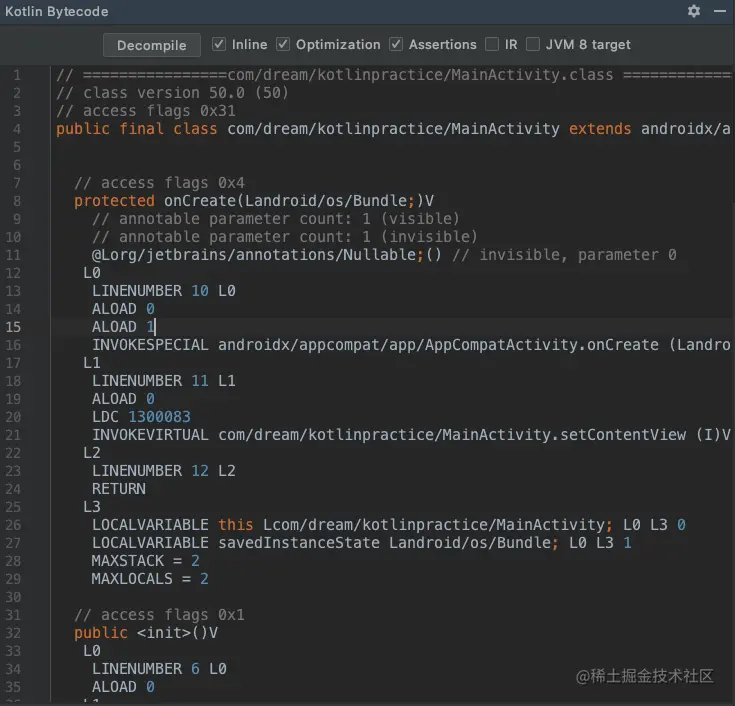Viewport: 735px width, 706px height.
Task: Click the 'protected onCreate(Landroid/os/Bundle;)V' line
Action: [254, 201]
